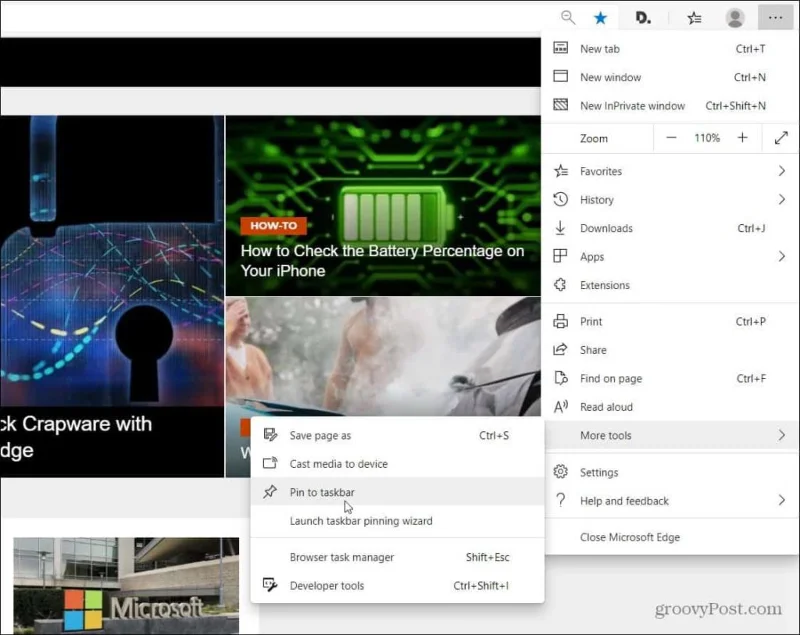
Task: Click the HOW-TO category badge
Action: pyautogui.click(x=273, y=225)
